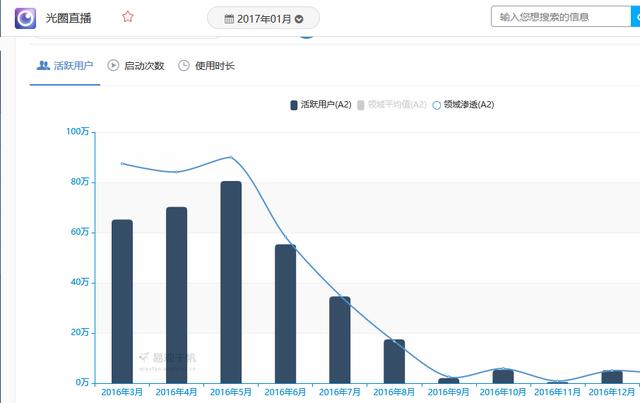
Task: Switch to the 活跃用户 tab
Action: (65, 66)
